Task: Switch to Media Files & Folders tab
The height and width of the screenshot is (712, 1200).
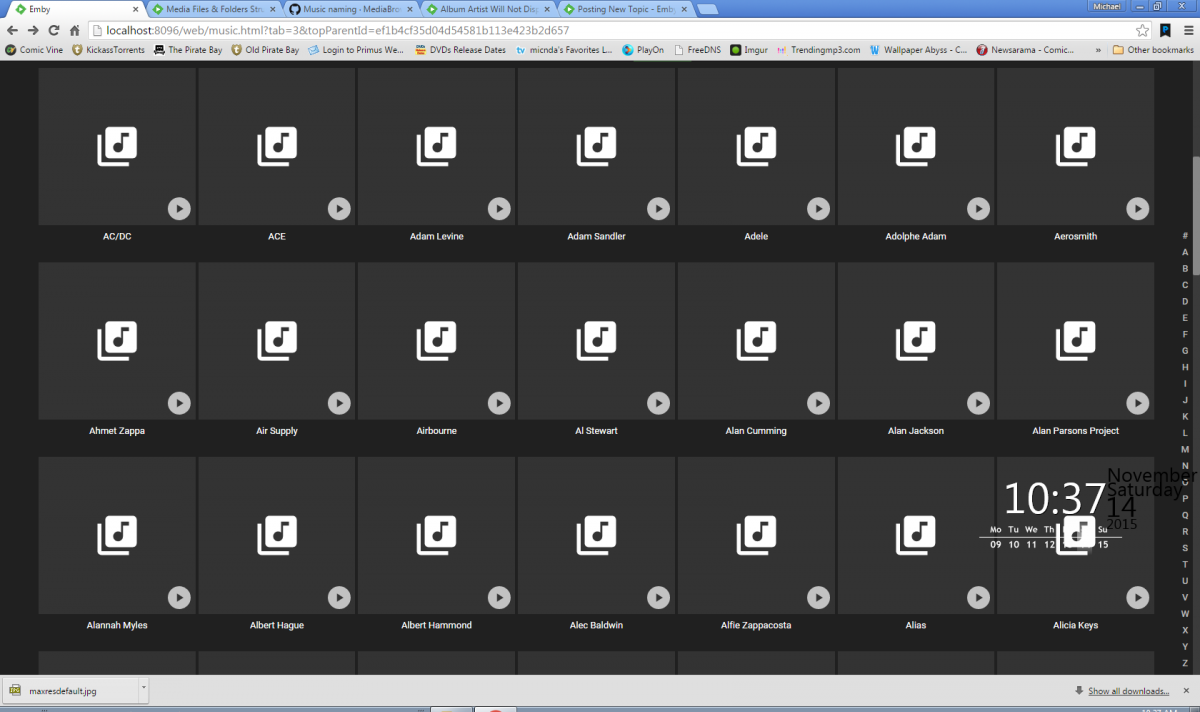Action: (212, 9)
